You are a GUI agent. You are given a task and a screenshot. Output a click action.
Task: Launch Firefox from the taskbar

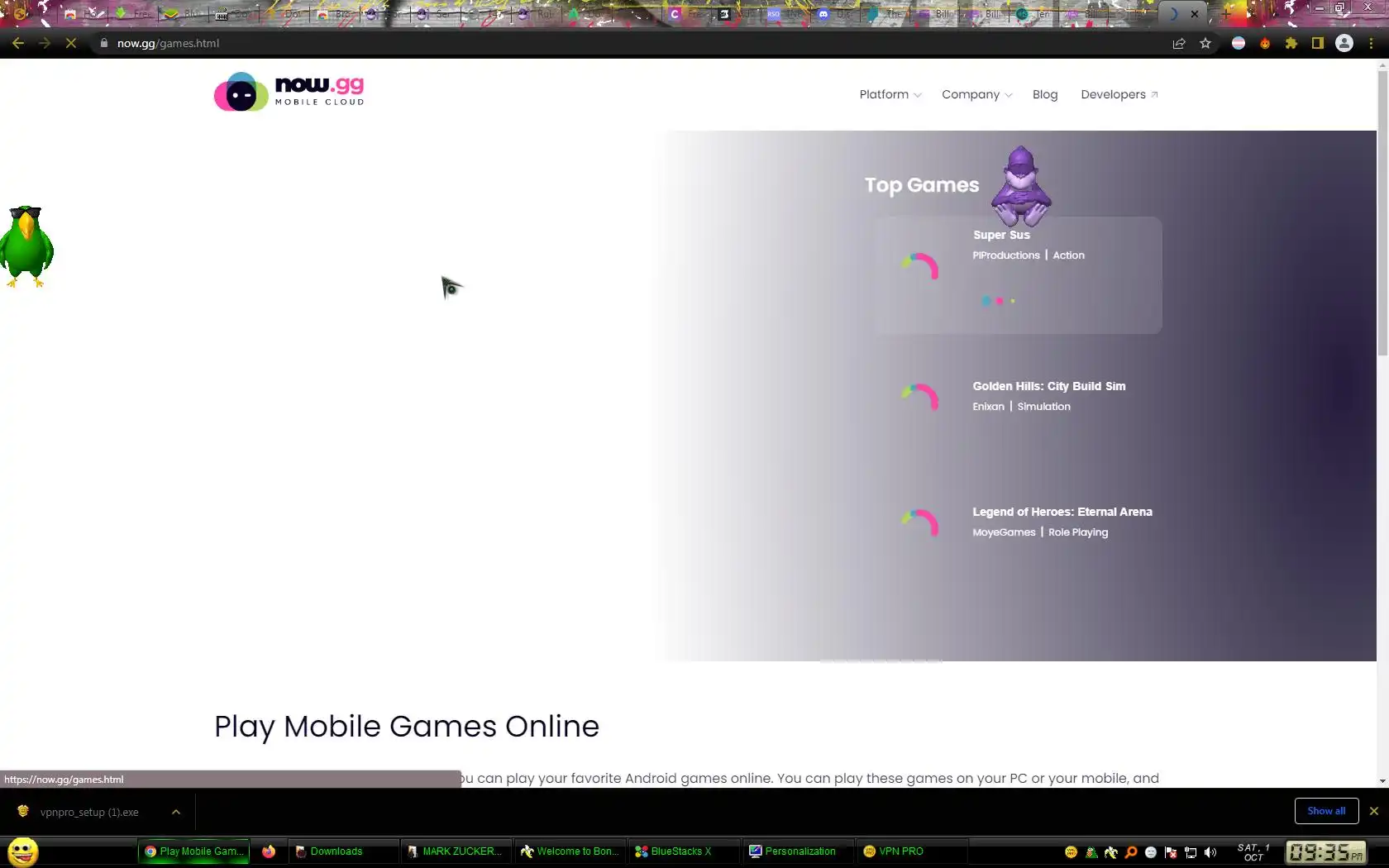(x=269, y=851)
